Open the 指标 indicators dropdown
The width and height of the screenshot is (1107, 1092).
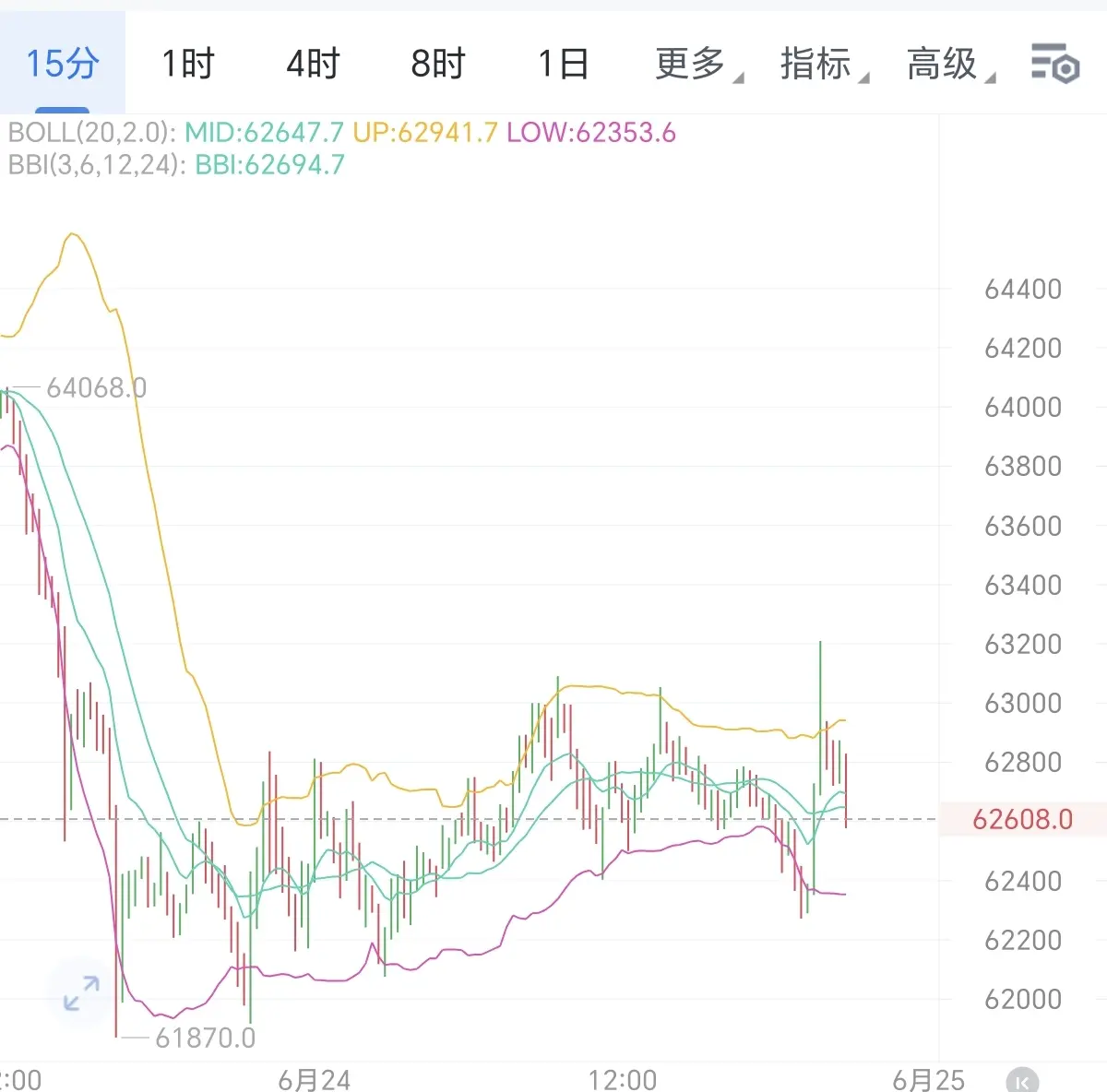825,64
